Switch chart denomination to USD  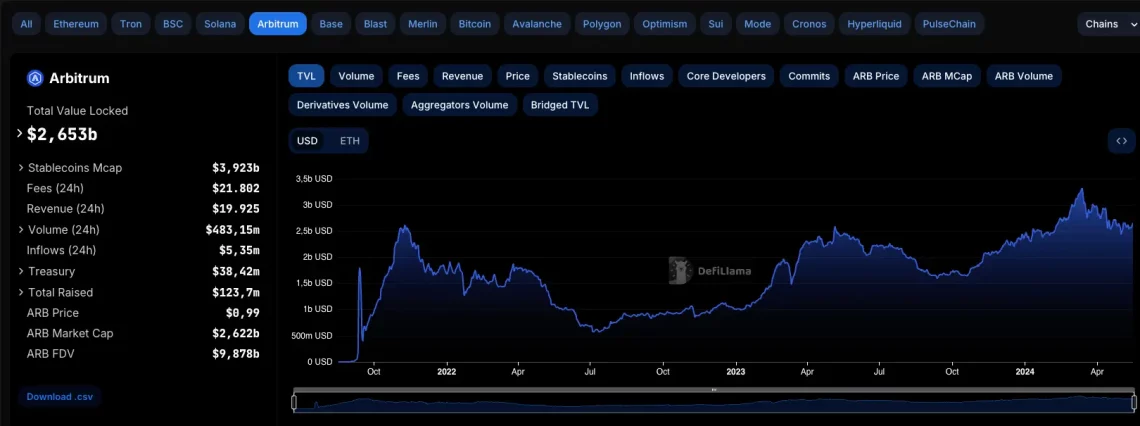tap(308, 141)
